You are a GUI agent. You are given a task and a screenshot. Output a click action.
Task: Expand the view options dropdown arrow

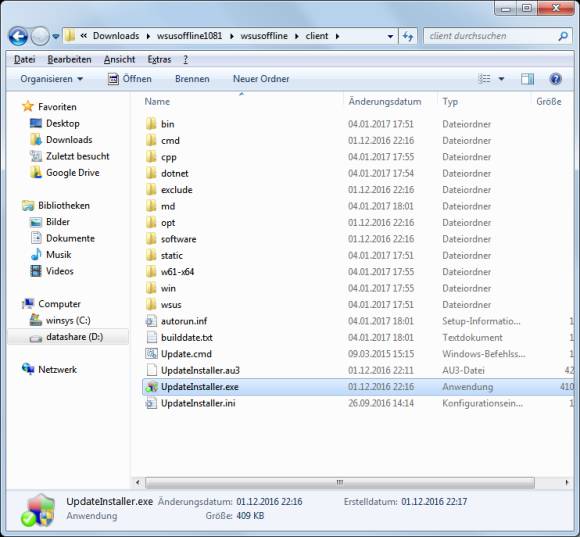pyautogui.click(x=502, y=79)
